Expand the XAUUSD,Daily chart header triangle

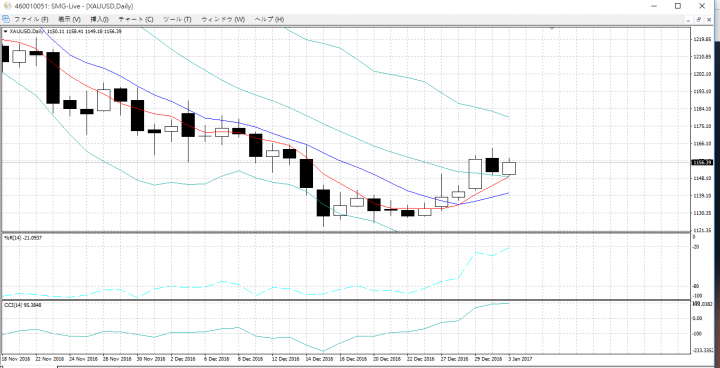[6, 32]
